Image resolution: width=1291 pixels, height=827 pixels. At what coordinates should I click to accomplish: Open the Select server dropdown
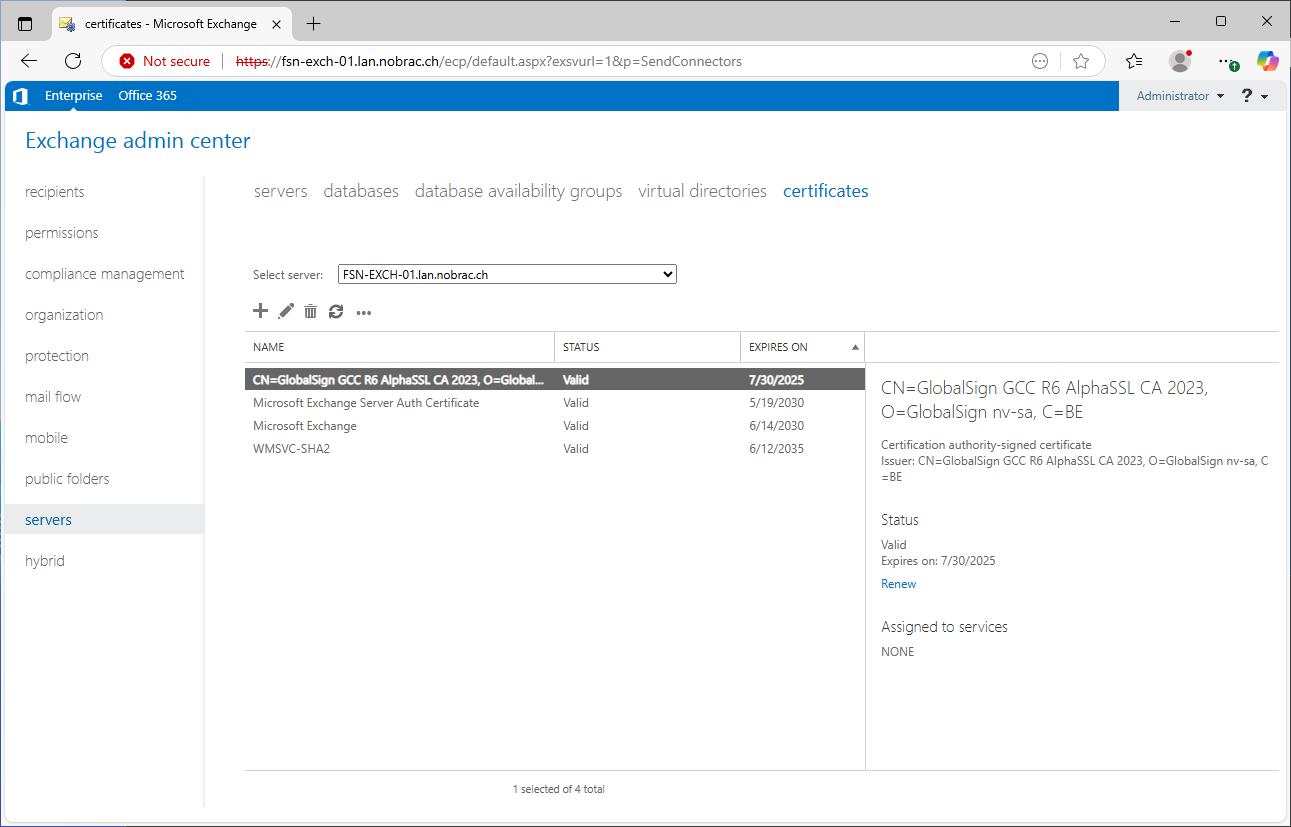507,274
